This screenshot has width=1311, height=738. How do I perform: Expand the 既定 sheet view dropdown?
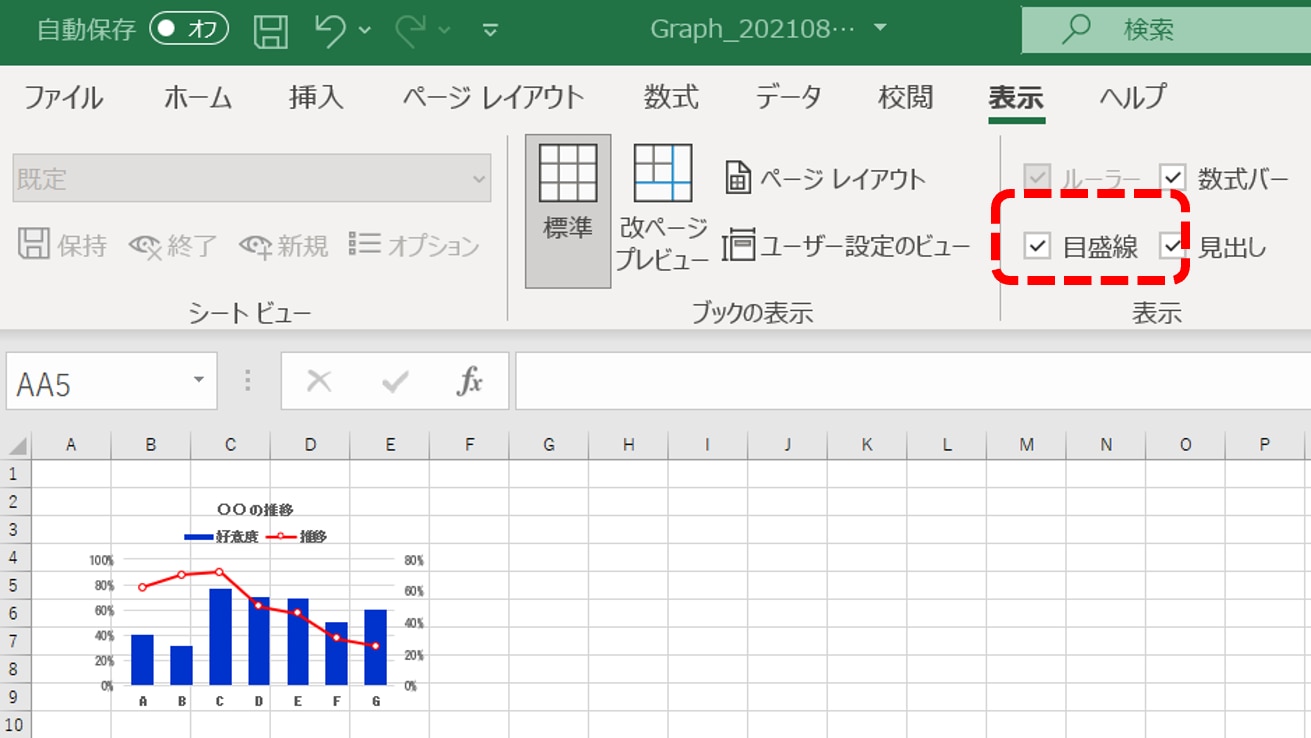pyautogui.click(x=479, y=179)
